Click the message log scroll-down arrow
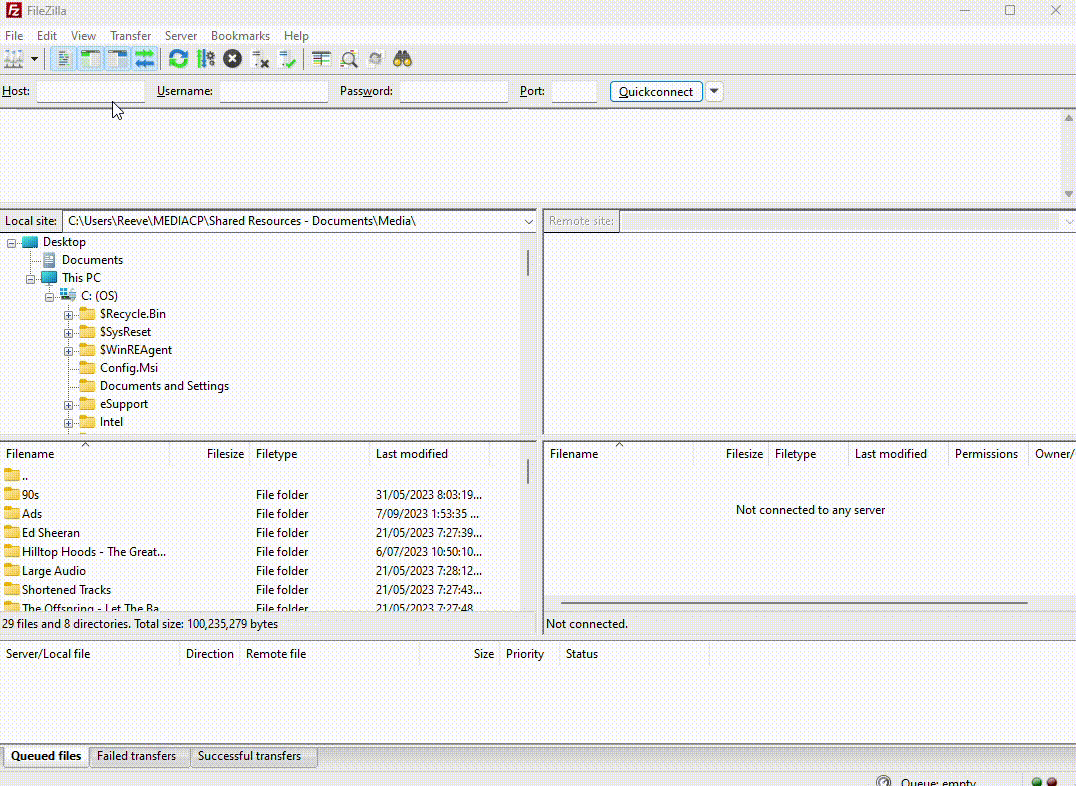Viewport: 1076px width, 786px height. (x=1068, y=194)
